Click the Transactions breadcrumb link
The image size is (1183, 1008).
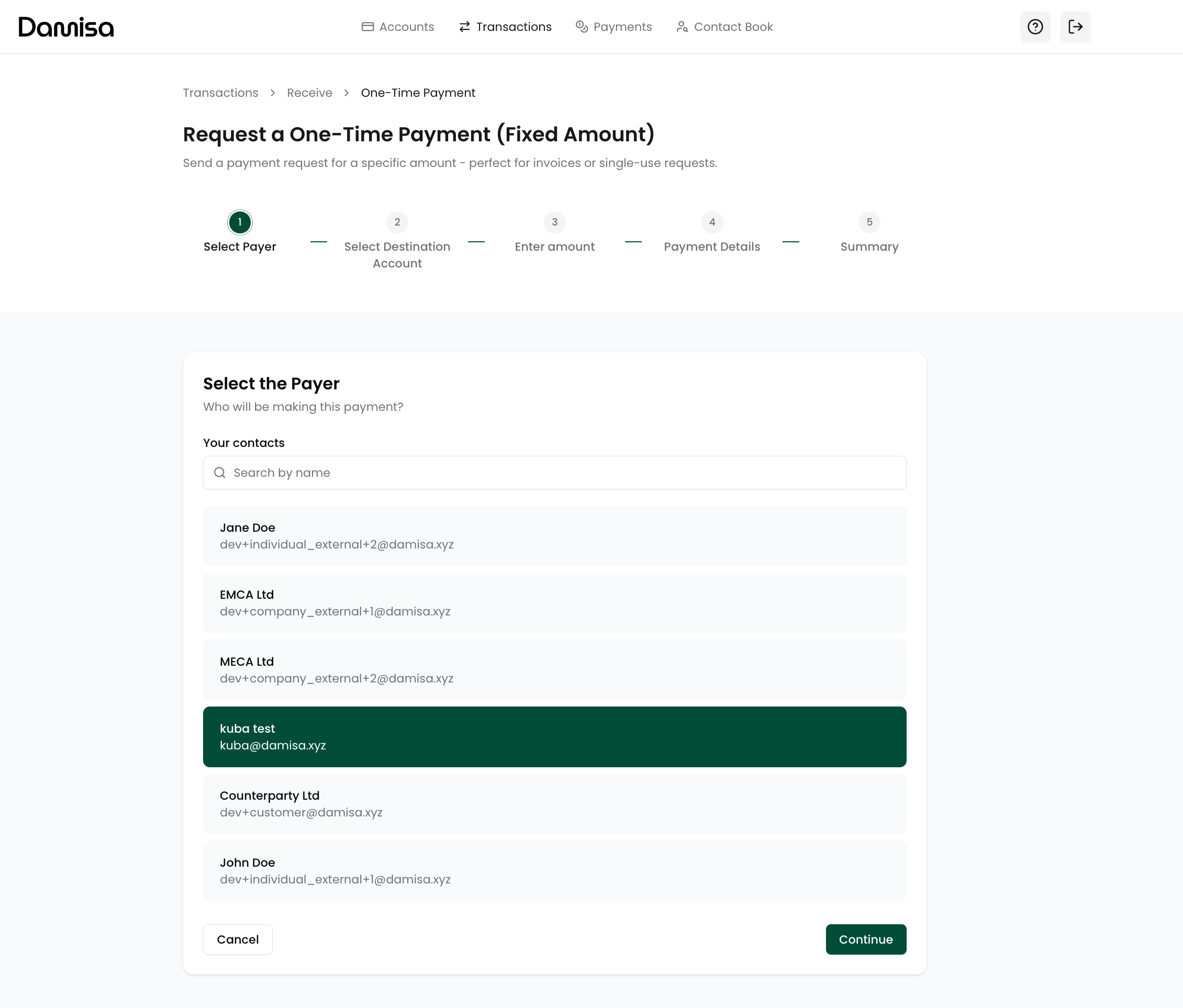[x=220, y=93]
